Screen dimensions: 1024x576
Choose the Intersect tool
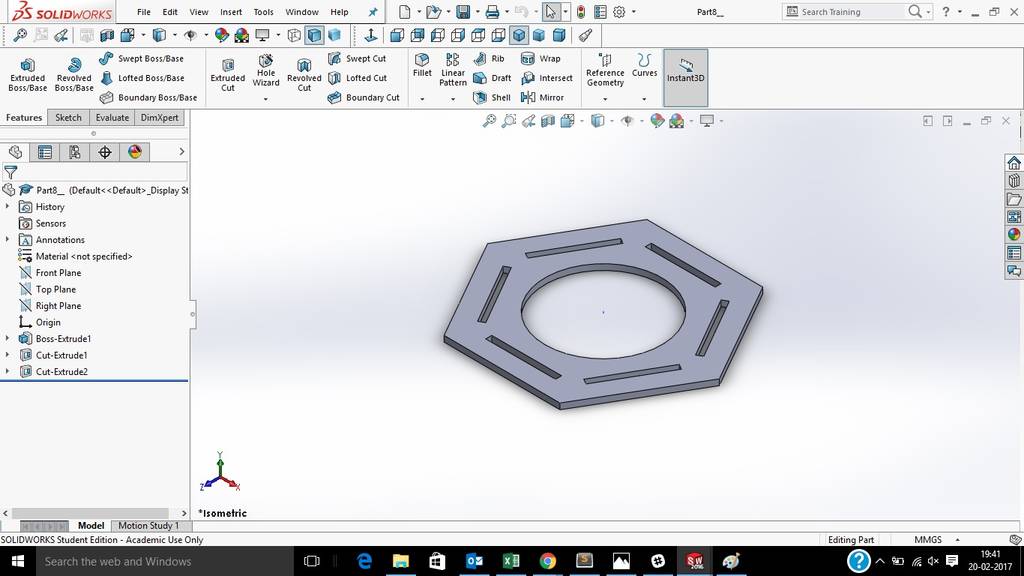click(547, 78)
